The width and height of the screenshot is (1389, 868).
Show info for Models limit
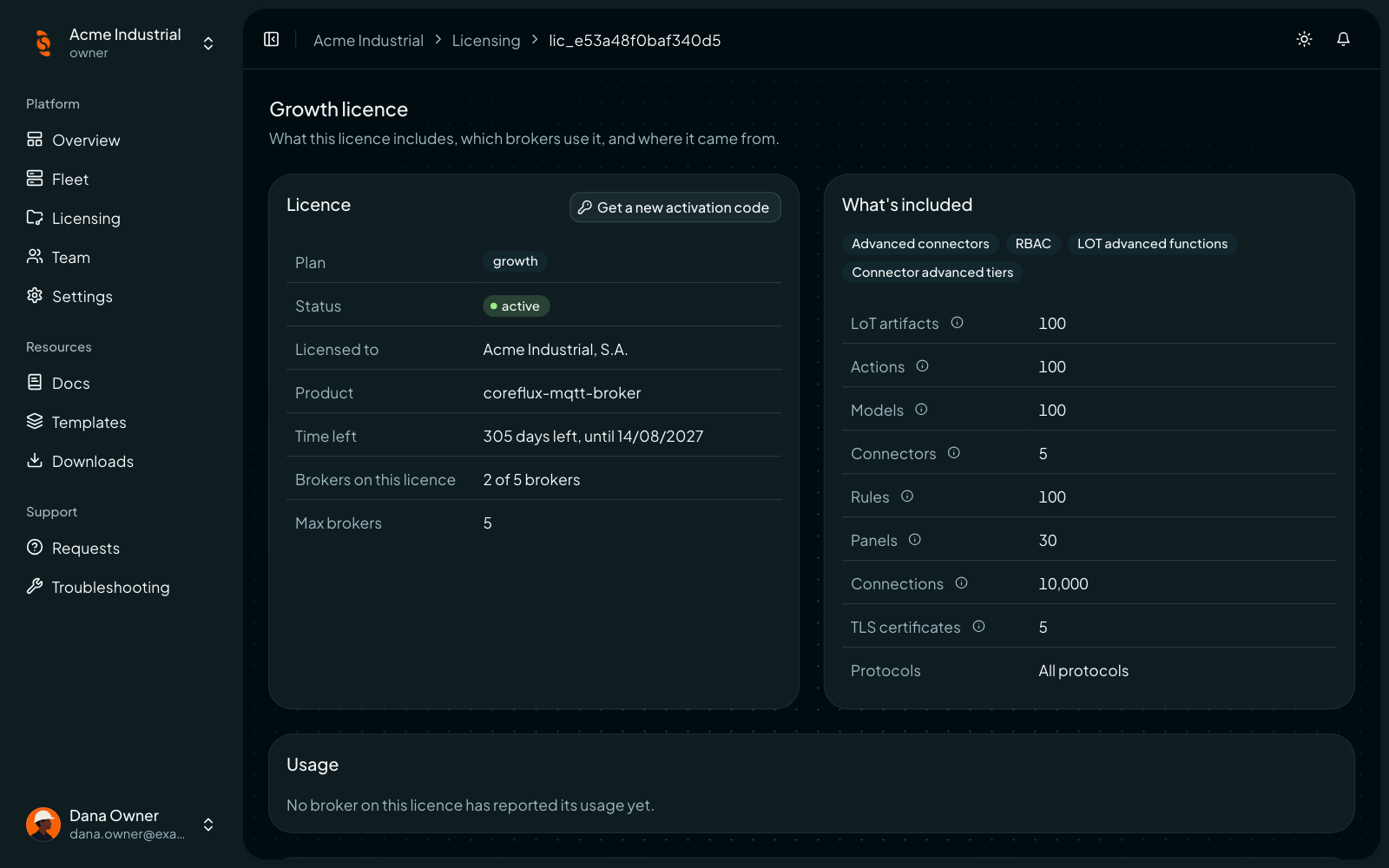pyautogui.click(x=921, y=410)
